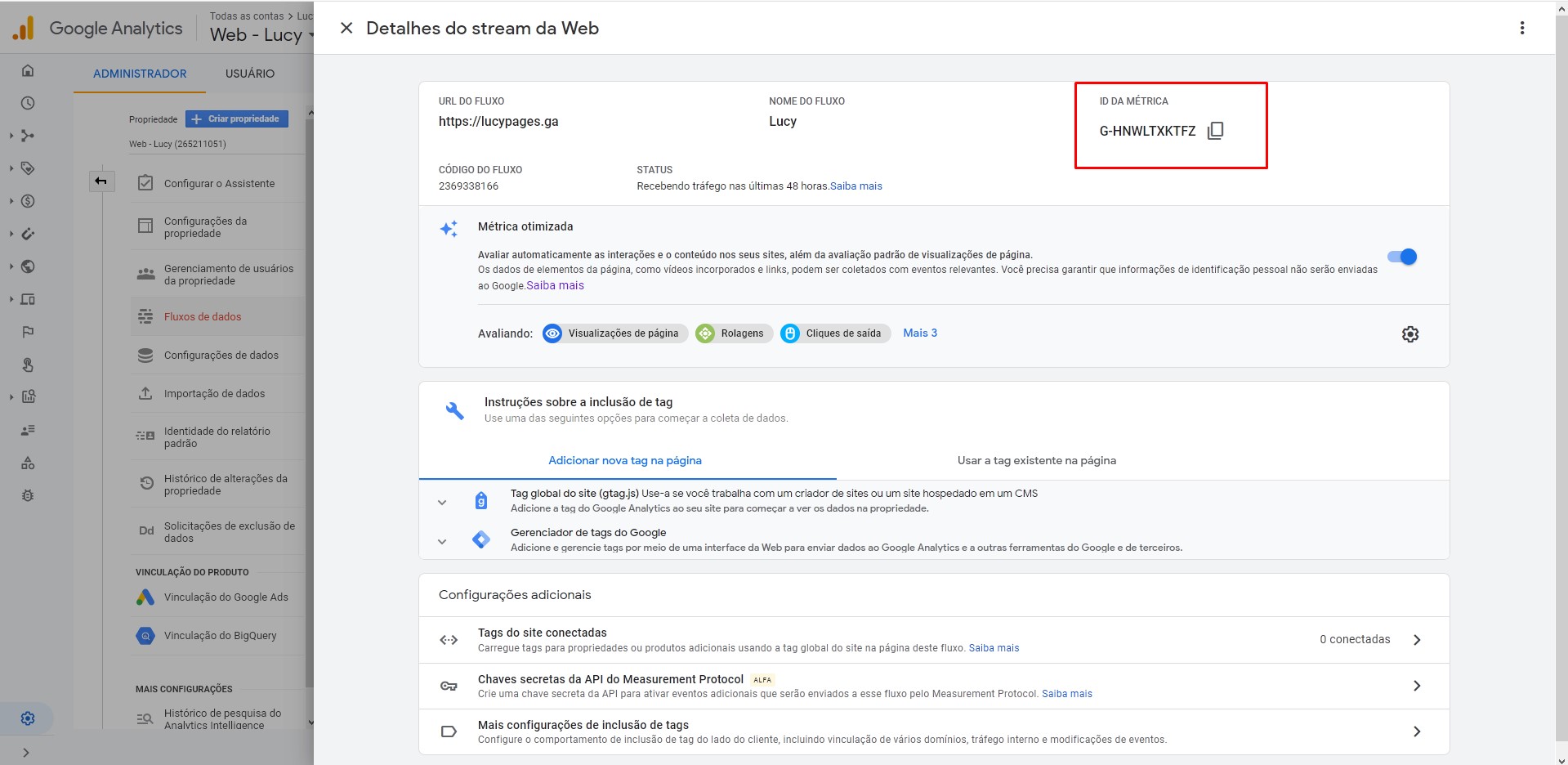Click the bug DebugView icon in sidebar

(28, 495)
